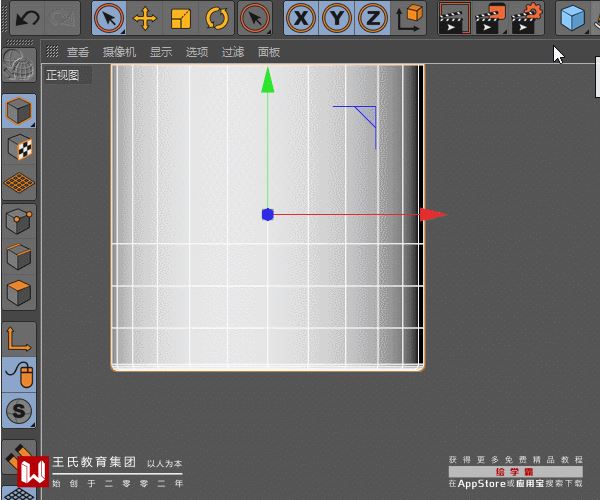Toggle Y axis lock
Viewport: 600px width, 500px height.
pyautogui.click(x=337, y=18)
